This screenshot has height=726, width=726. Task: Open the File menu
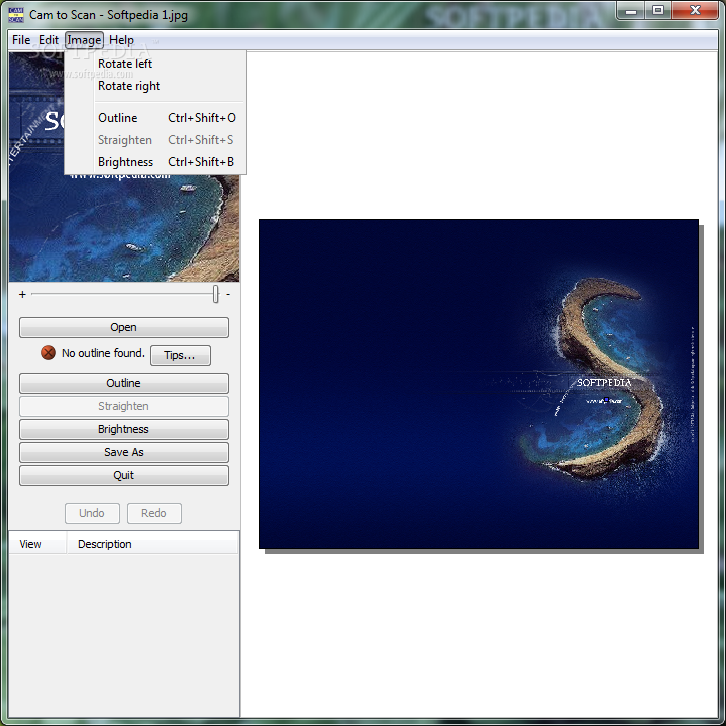click(x=21, y=40)
